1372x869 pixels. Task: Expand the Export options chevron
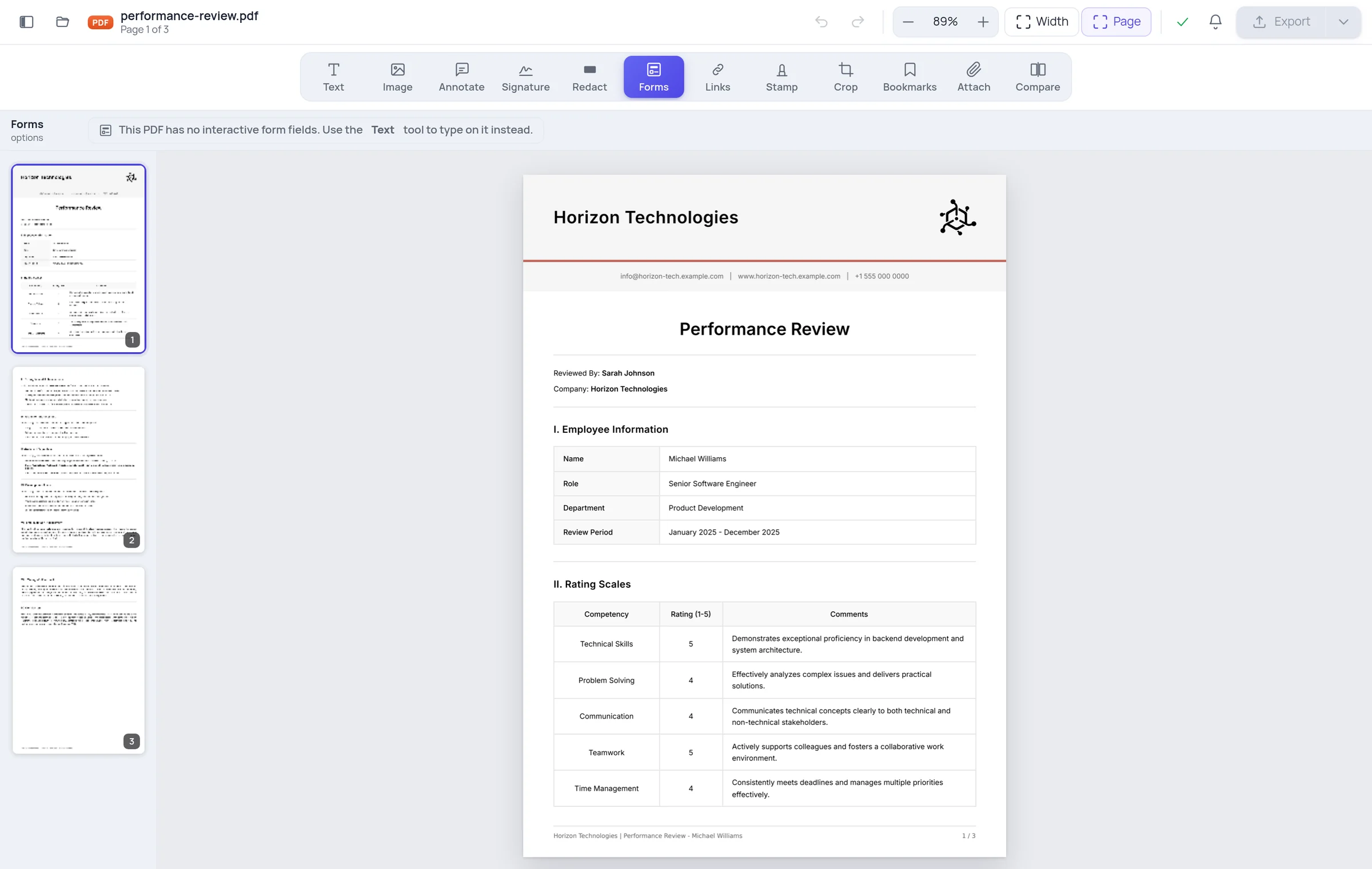coord(1343,22)
